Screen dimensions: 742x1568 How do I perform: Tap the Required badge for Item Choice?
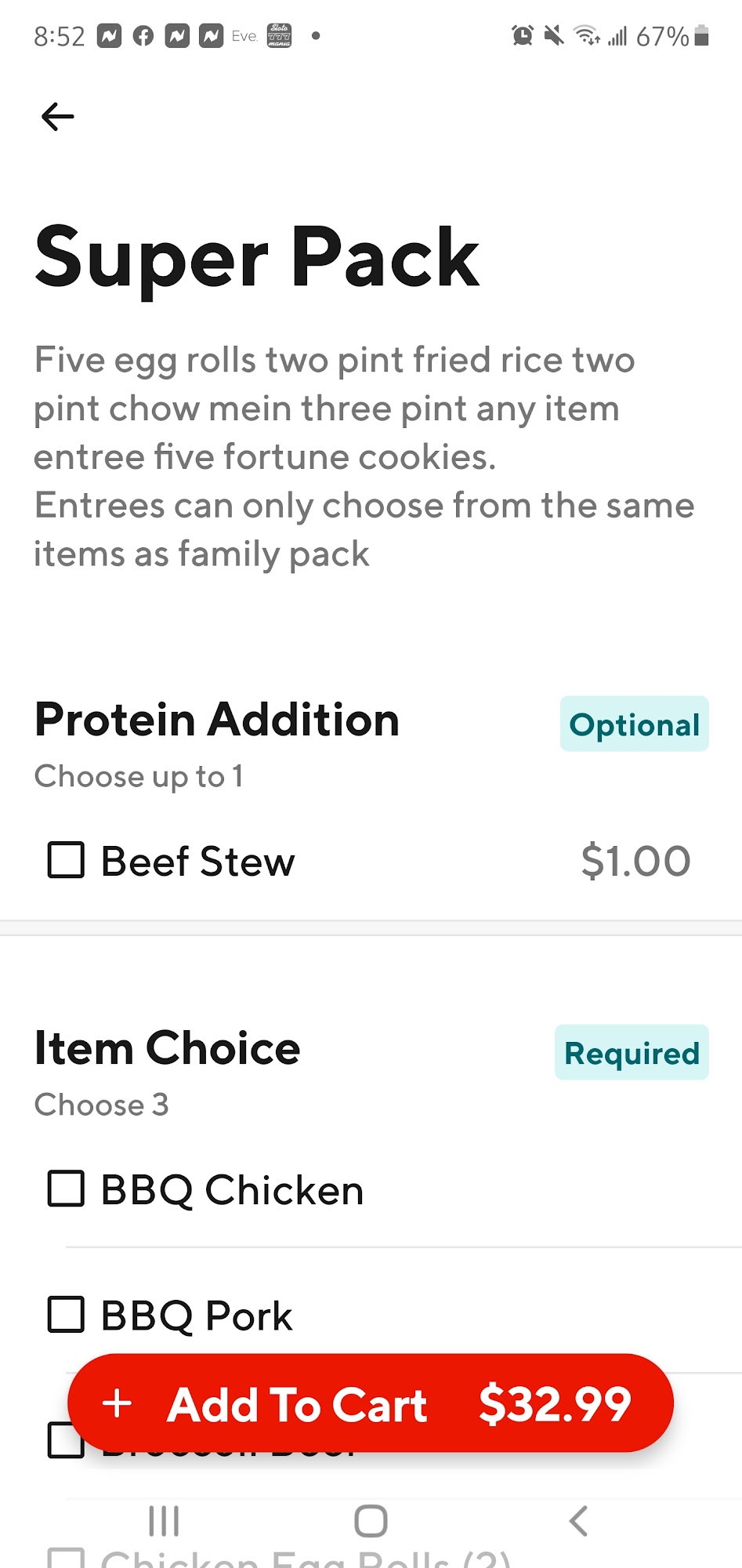coord(632,1052)
